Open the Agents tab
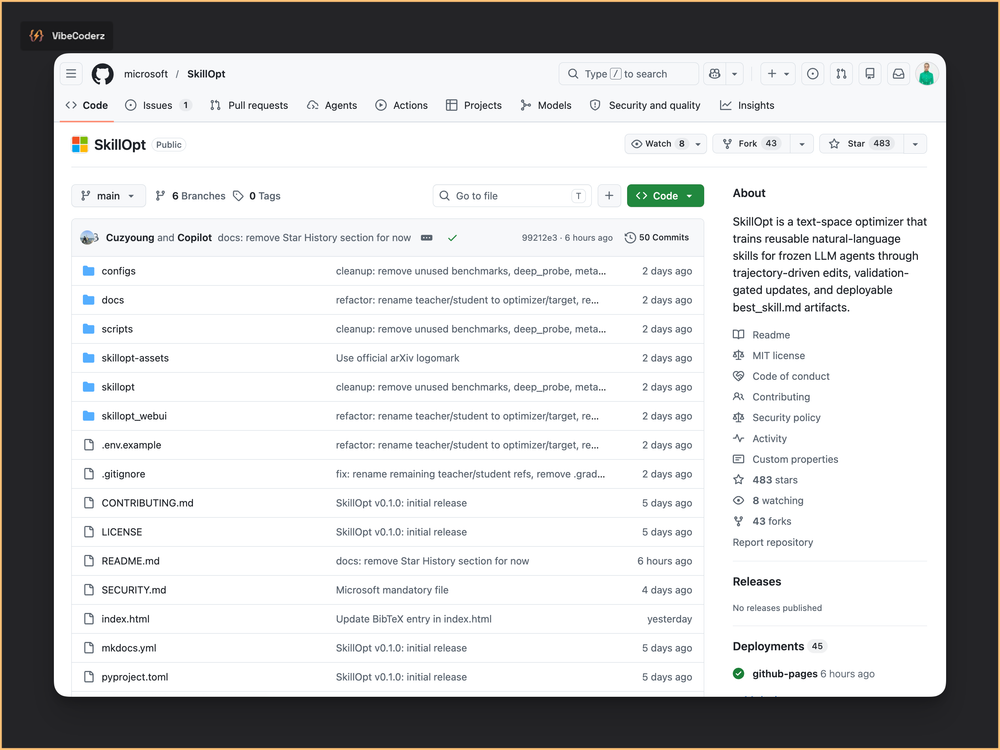 pos(332,105)
